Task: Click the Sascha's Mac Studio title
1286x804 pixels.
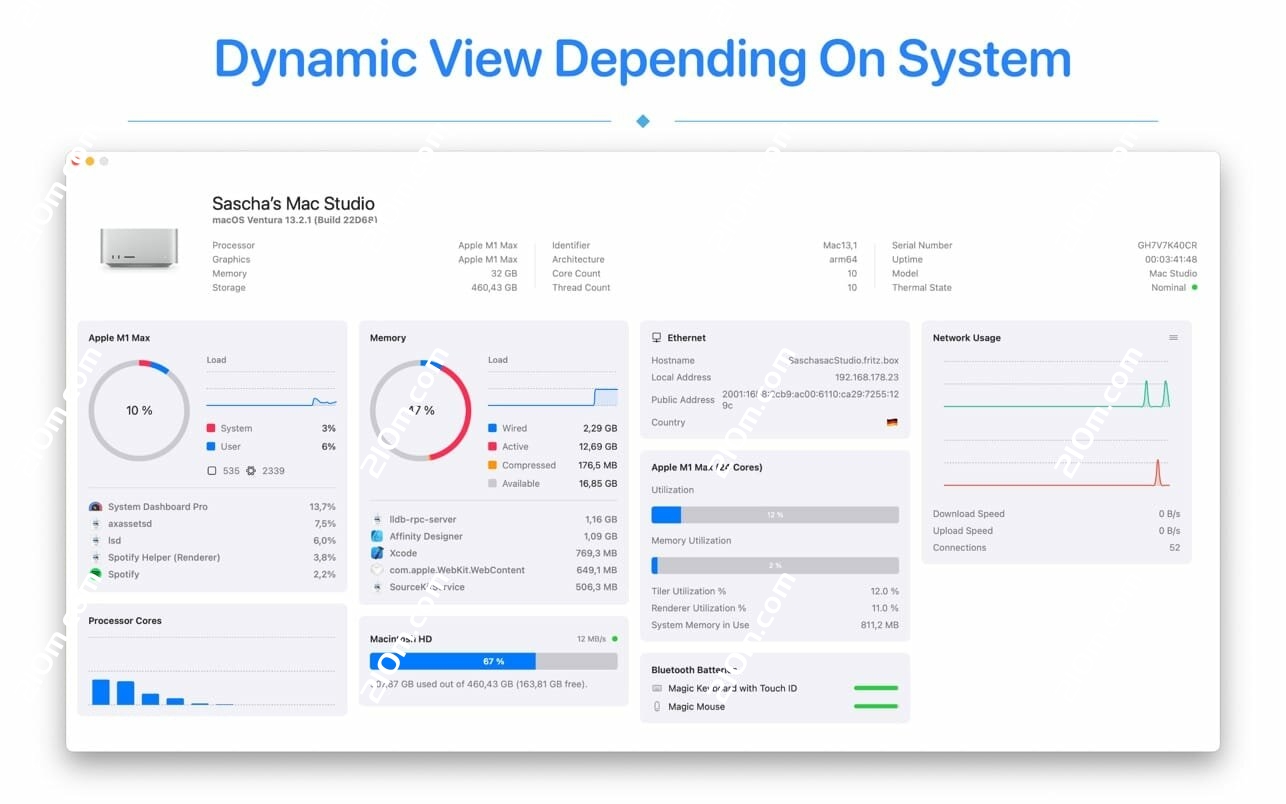Action: [293, 203]
